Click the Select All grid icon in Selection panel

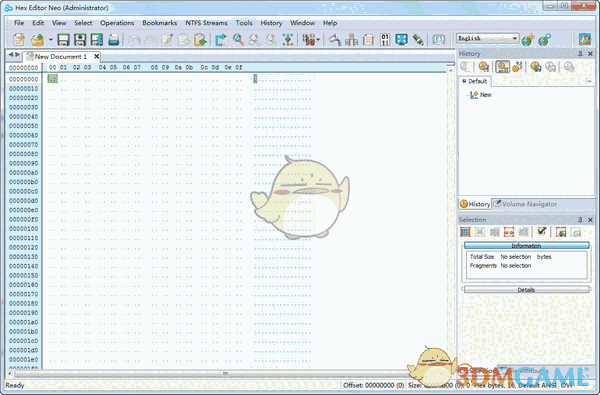click(x=465, y=232)
